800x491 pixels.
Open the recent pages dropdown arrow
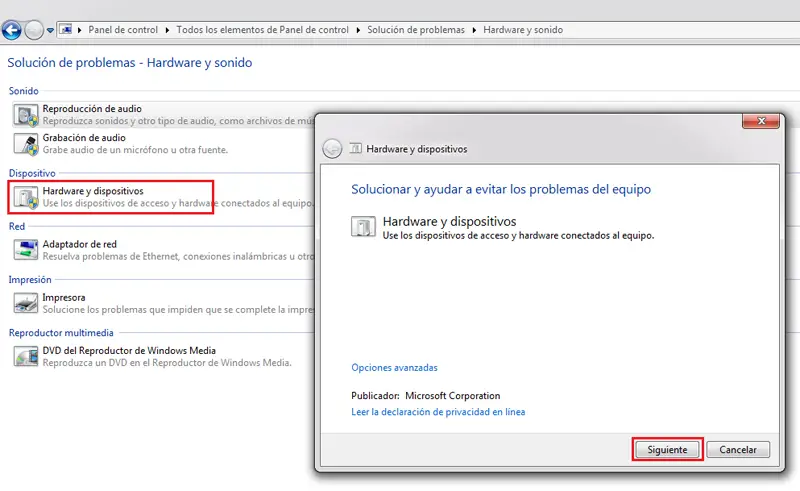pos(50,30)
